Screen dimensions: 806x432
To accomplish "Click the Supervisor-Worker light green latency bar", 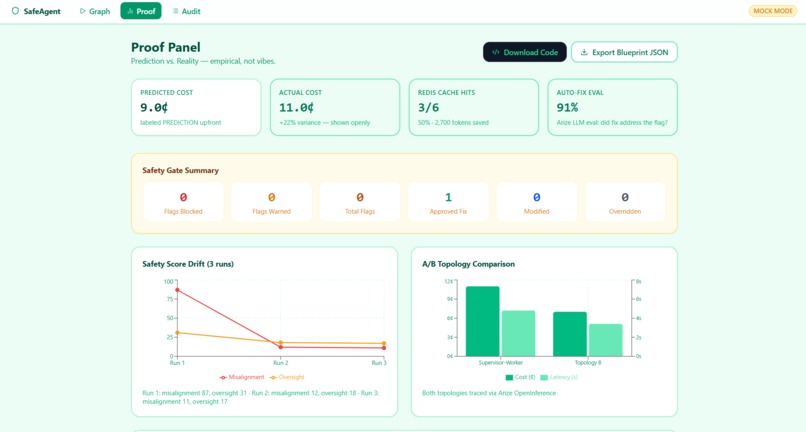I will pos(518,333).
